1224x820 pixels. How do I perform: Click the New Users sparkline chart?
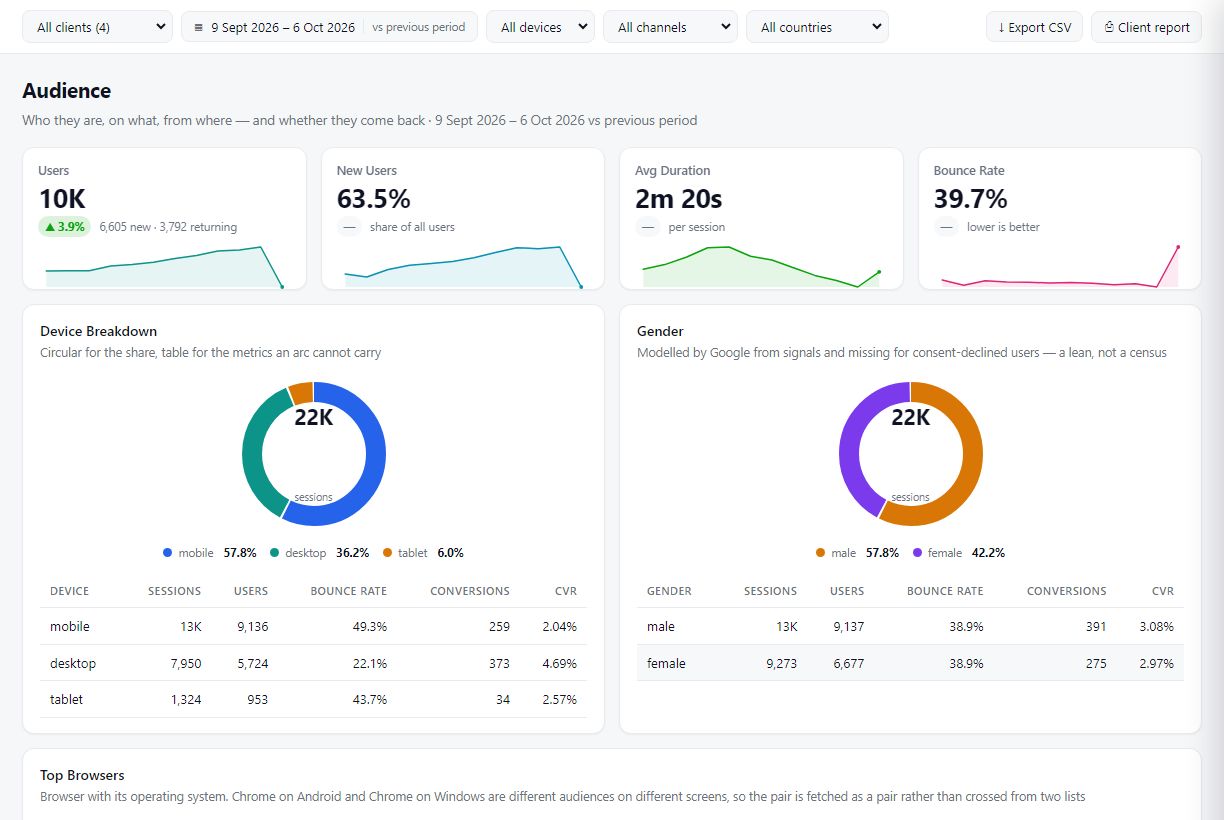point(463,267)
